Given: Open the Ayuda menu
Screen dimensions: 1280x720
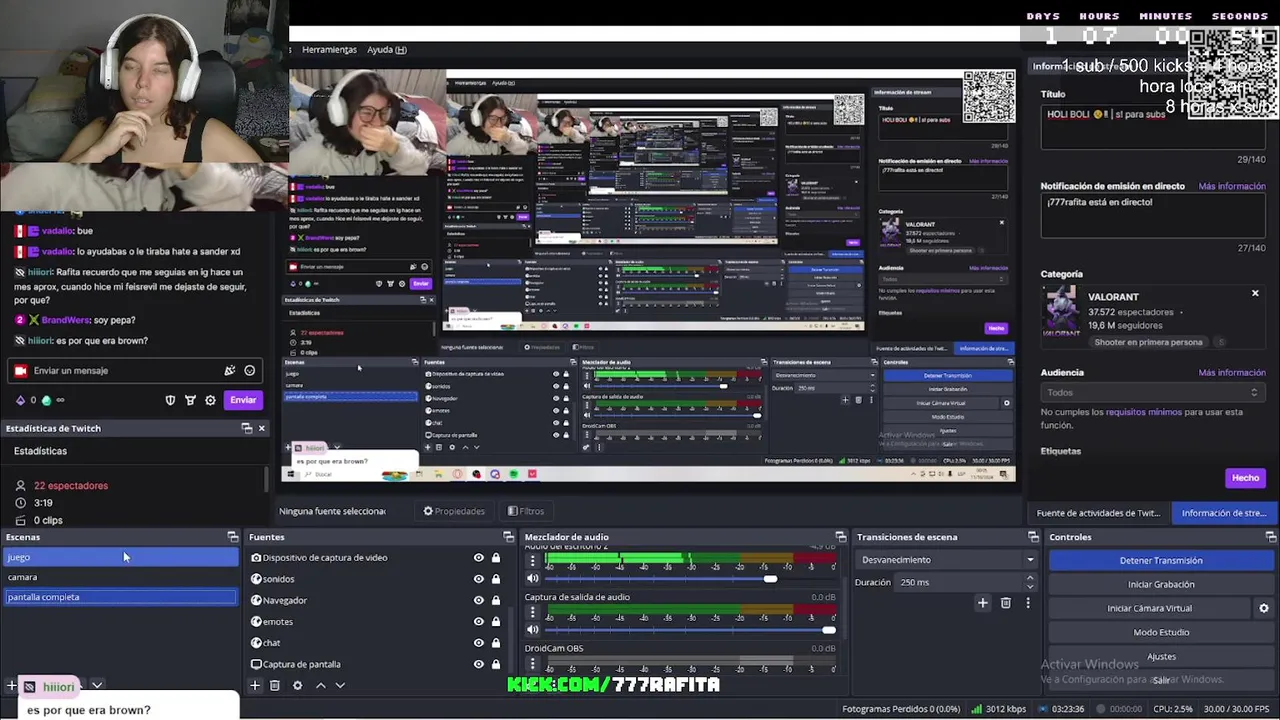Looking at the screenshot, I should click(x=386, y=50).
